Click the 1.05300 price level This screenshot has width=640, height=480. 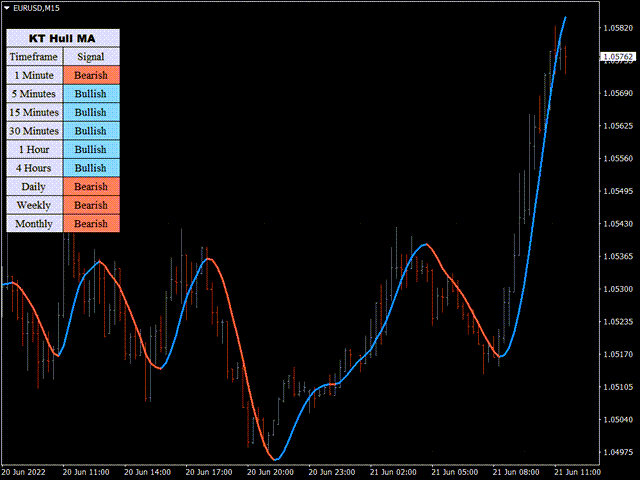click(x=618, y=289)
